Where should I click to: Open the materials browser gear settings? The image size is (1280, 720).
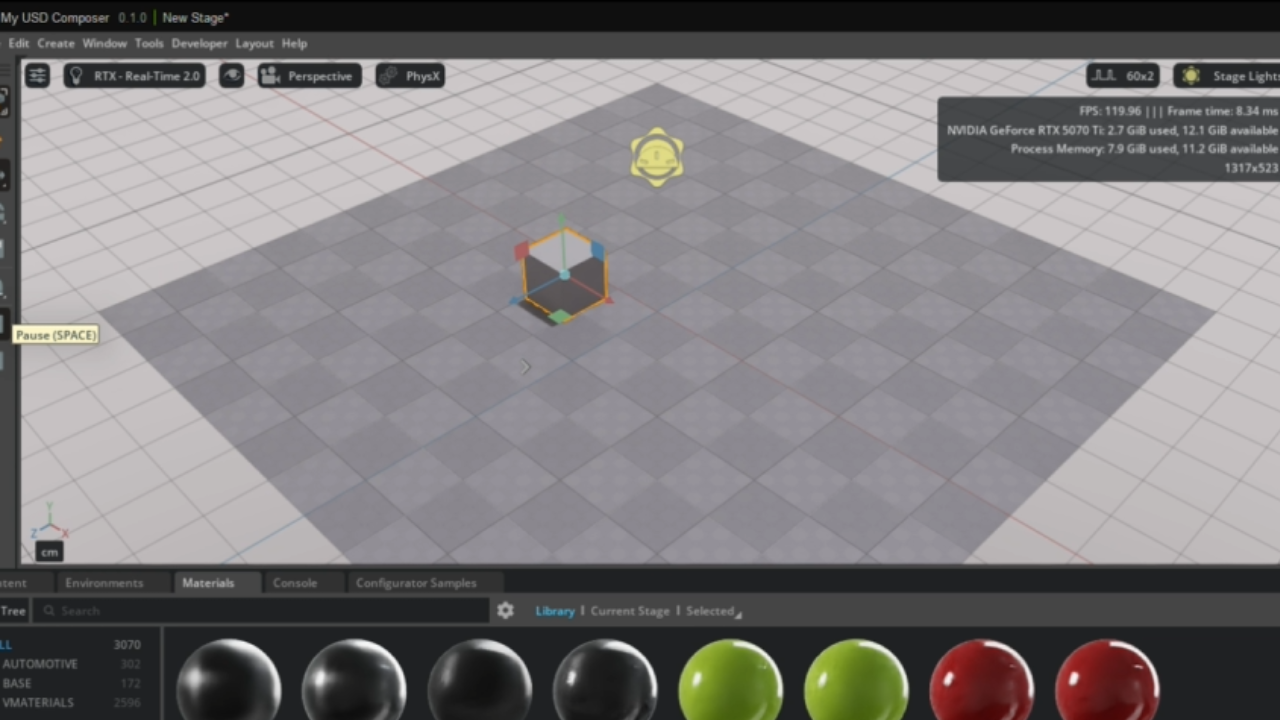coord(505,610)
